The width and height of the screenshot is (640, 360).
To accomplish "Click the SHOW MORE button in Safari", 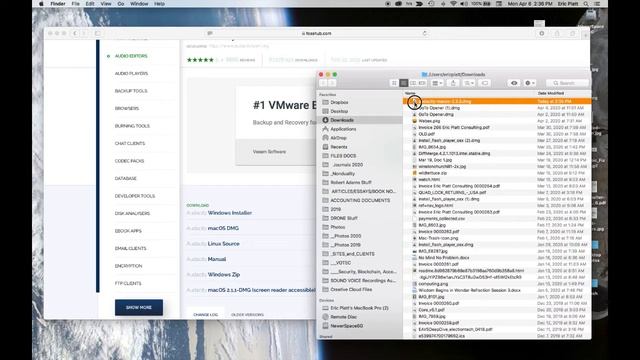I will coord(139,307).
